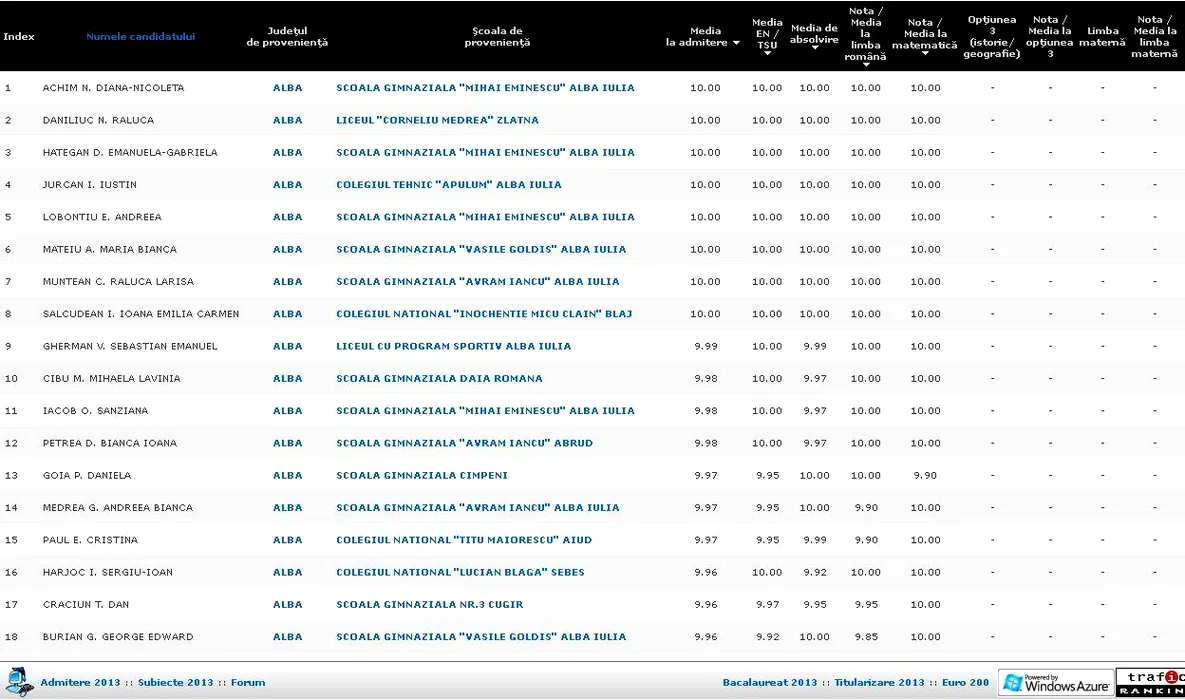The width and height of the screenshot is (1185, 700).
Task: Open Admitere 2013 footer link
Action: click(x=80, y=683)
